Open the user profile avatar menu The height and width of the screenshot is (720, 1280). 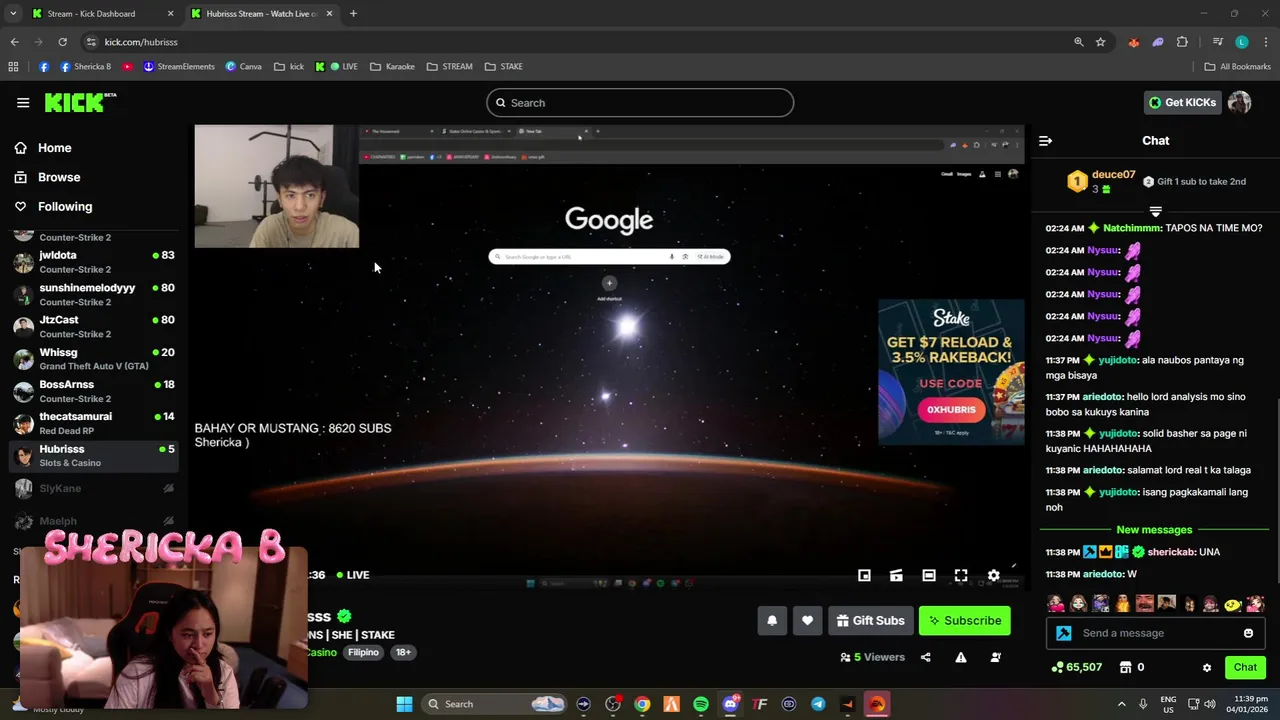point(1240,102)
